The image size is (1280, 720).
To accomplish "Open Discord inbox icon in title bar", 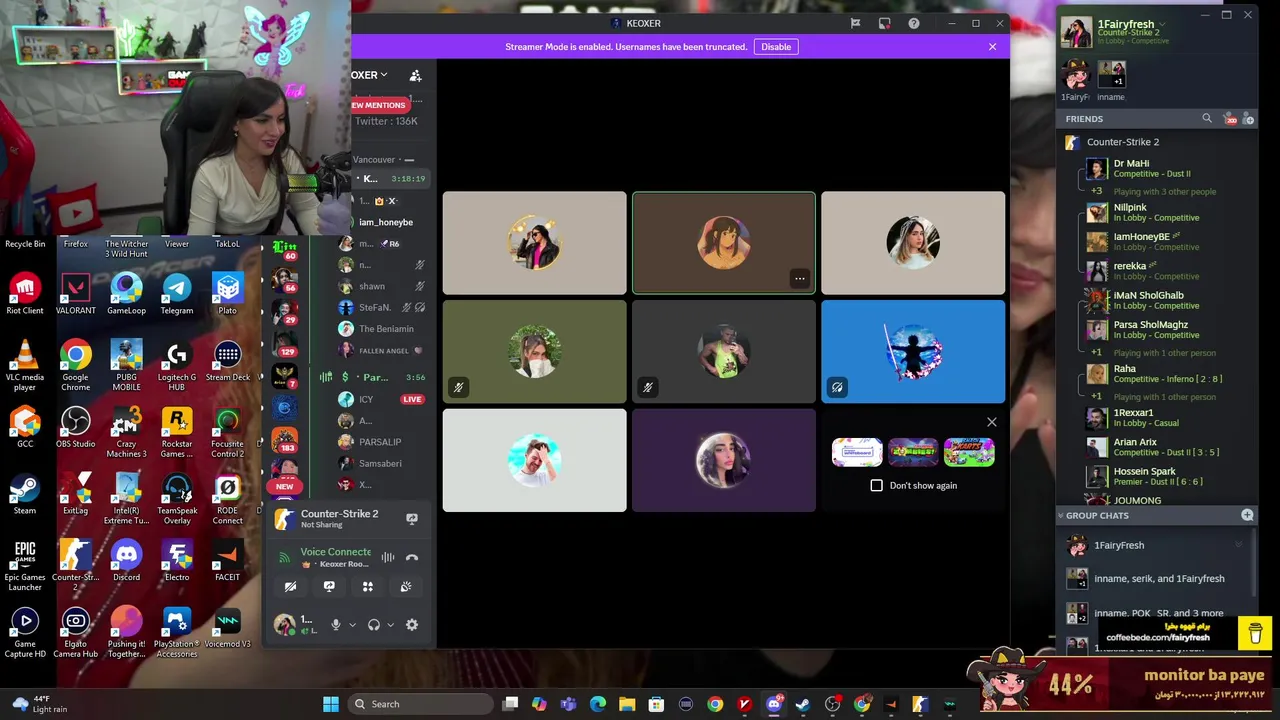I will (885, 23).
